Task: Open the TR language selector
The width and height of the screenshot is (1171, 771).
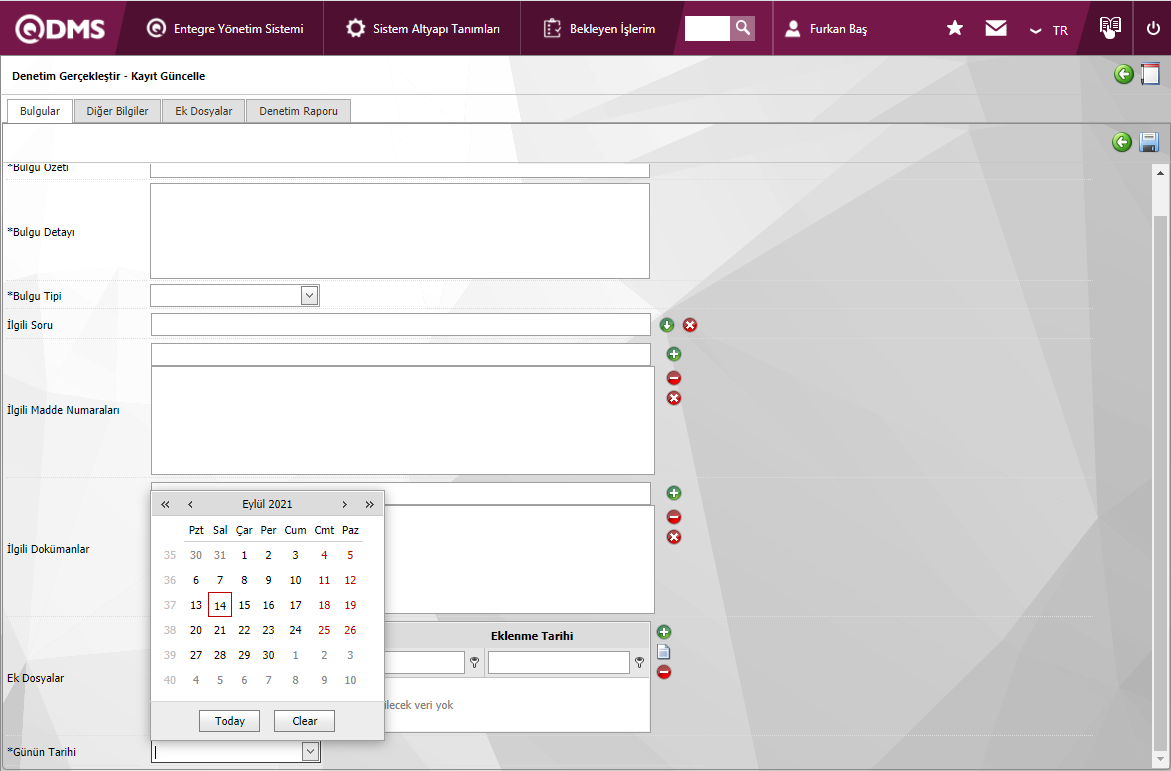Action: coord(1049,30)
